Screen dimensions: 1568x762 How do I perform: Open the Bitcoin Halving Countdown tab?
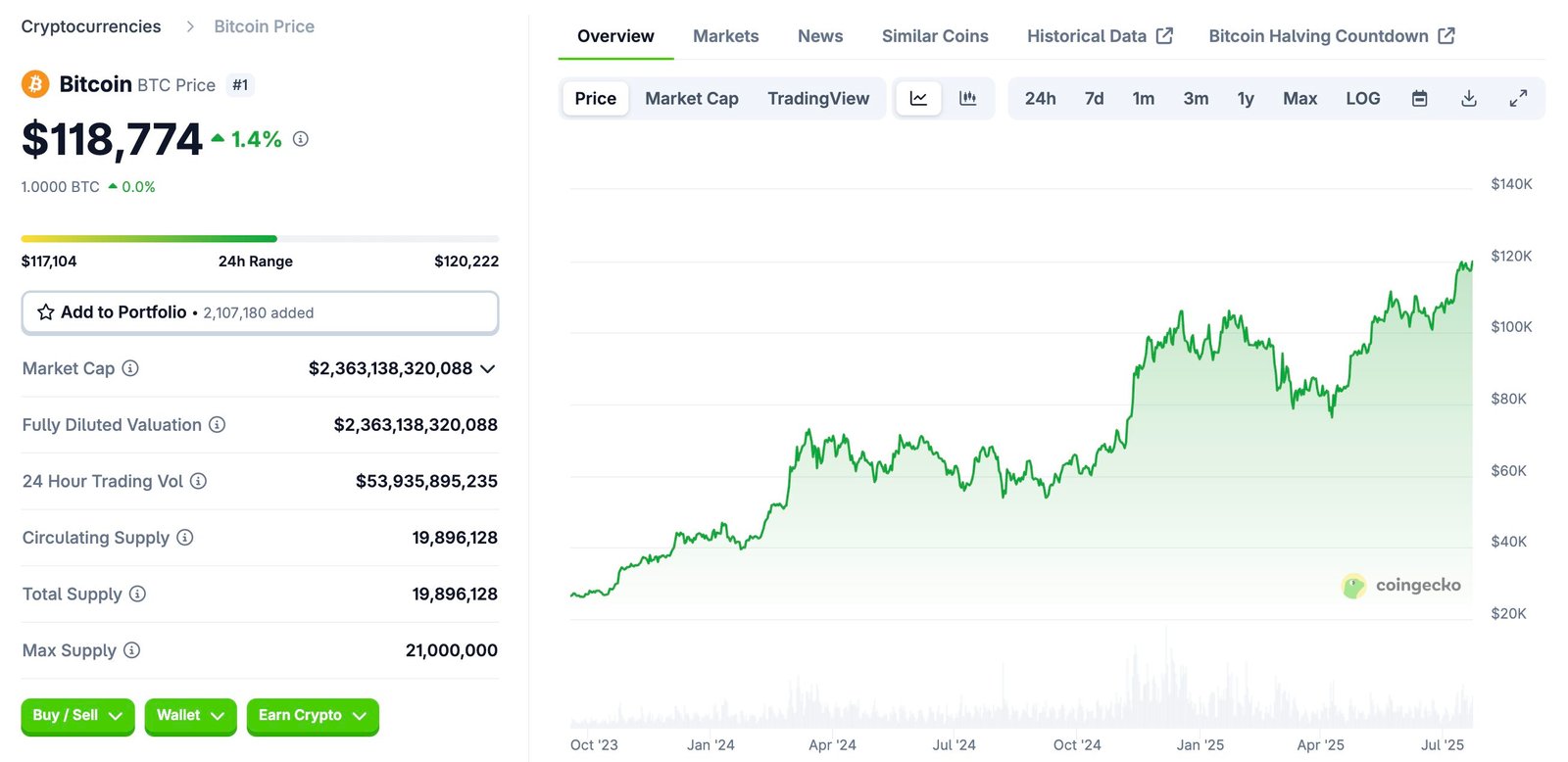(1332, 36)
